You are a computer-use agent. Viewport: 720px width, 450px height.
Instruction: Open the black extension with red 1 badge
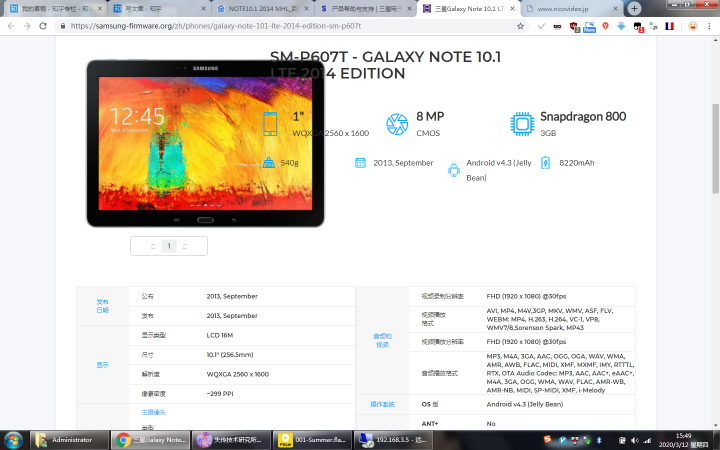(638, 27)
